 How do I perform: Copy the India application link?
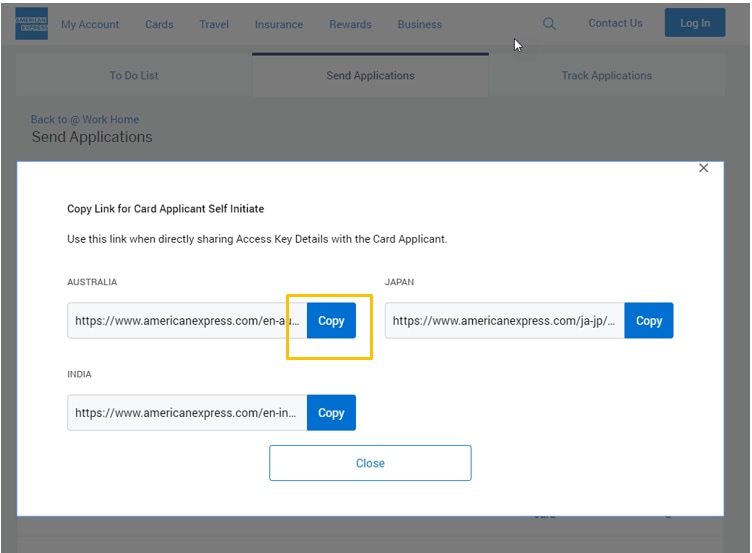331,413
